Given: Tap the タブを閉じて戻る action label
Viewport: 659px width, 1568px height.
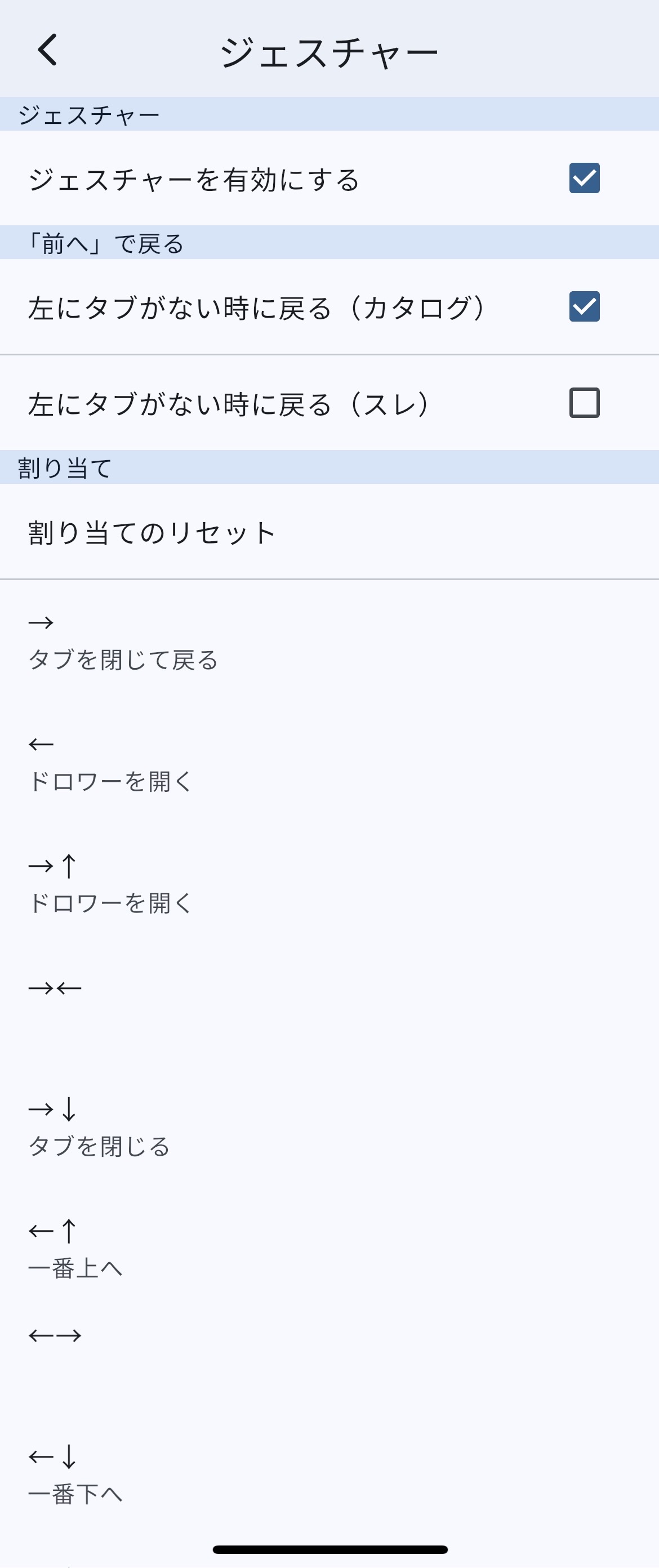Looking at the screenshot, I should click(x=123, y=660).
